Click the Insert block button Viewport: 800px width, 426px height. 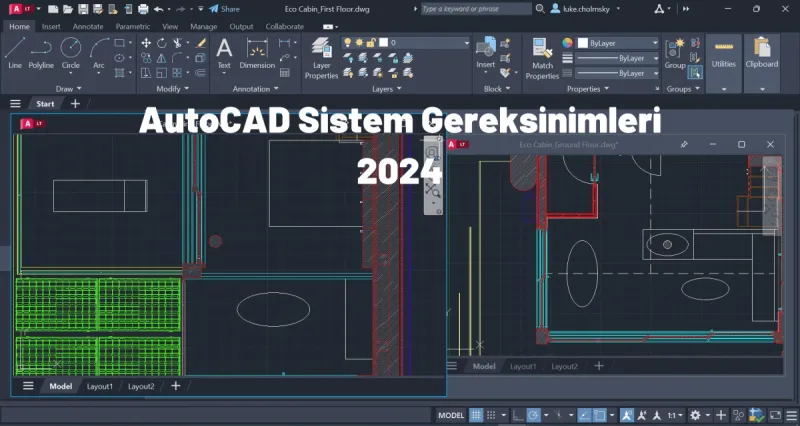pyautogui.click(x=486, y=53)
